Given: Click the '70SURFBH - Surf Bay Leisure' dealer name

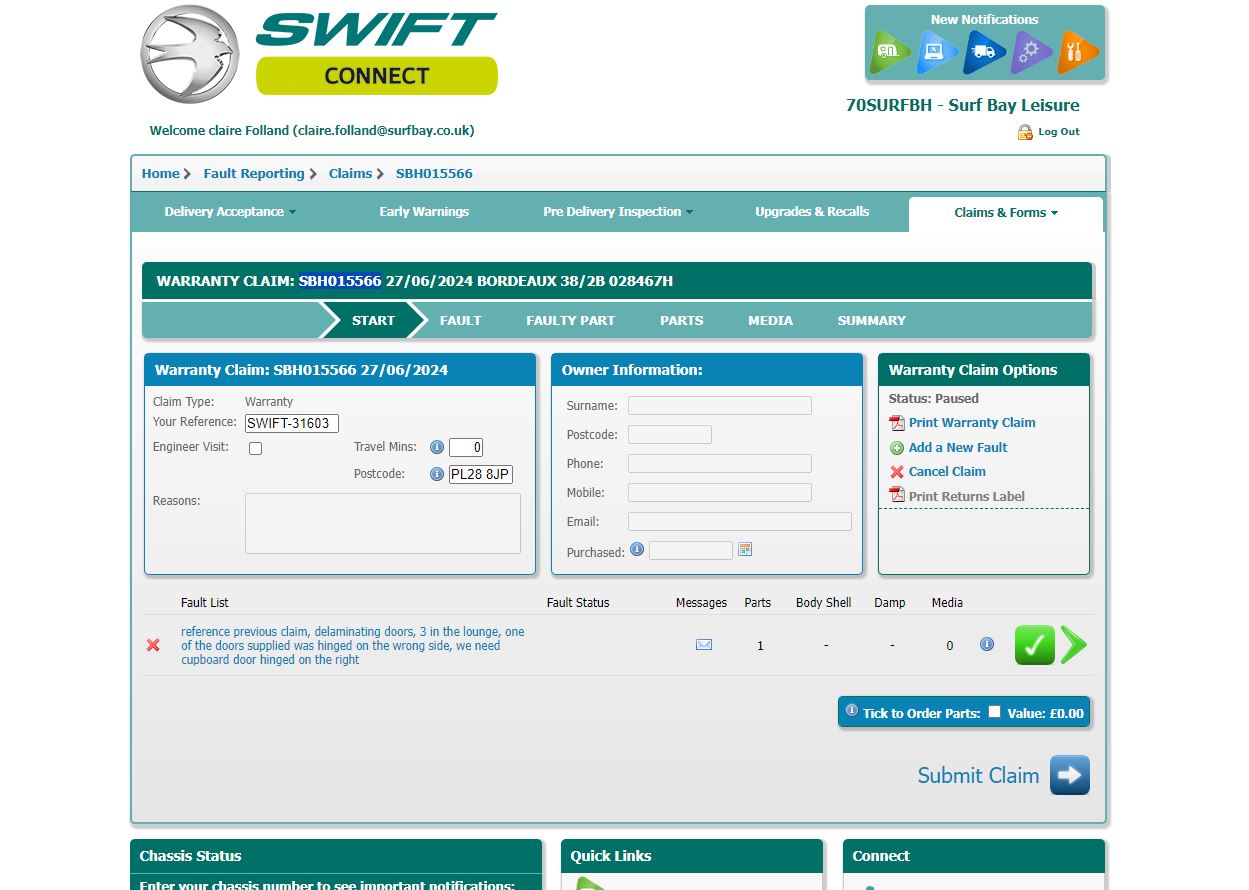Looking at the screenshot, I should pos(963,105).
